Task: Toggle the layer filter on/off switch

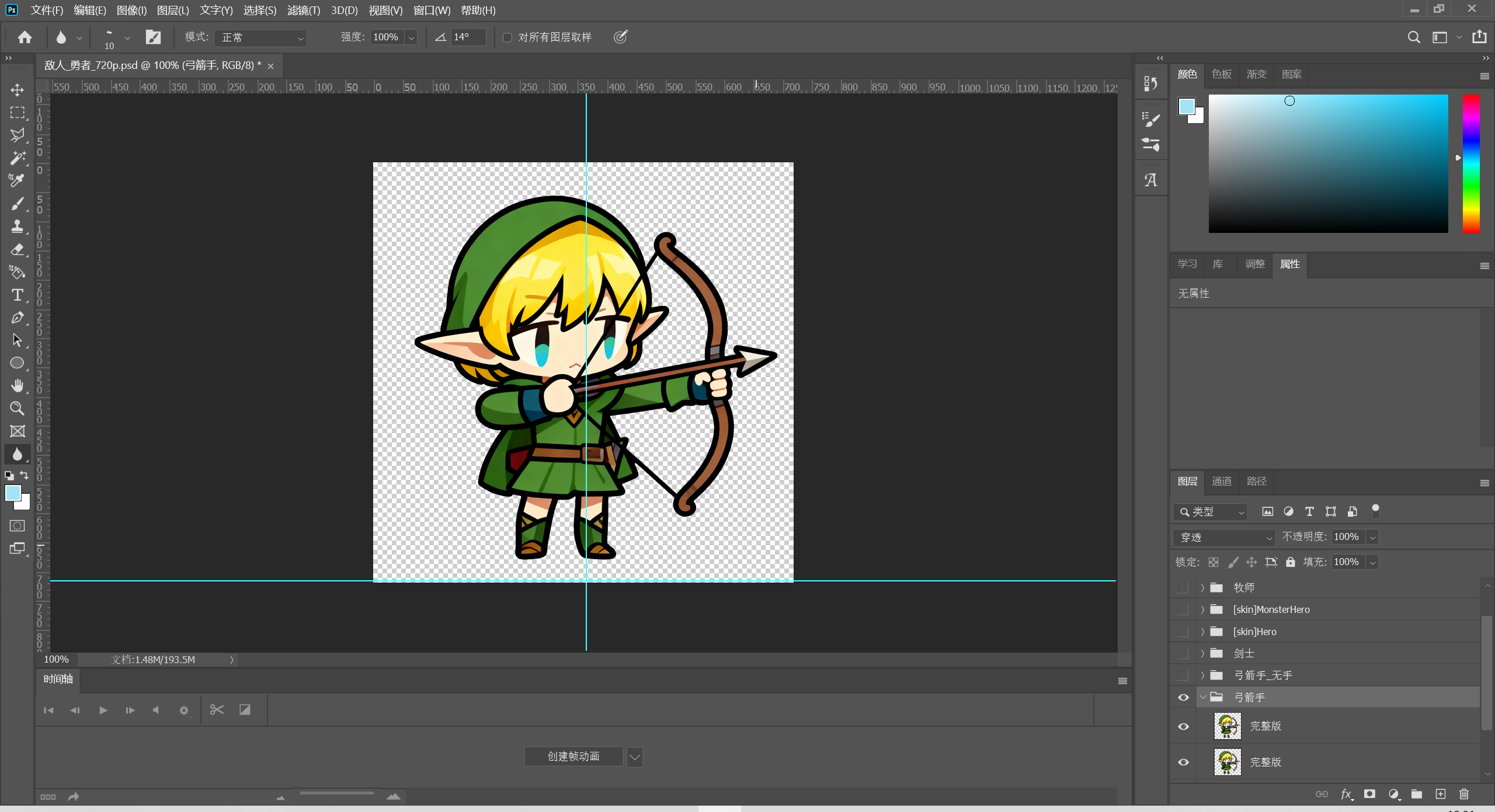Action: pos(1375,511)
